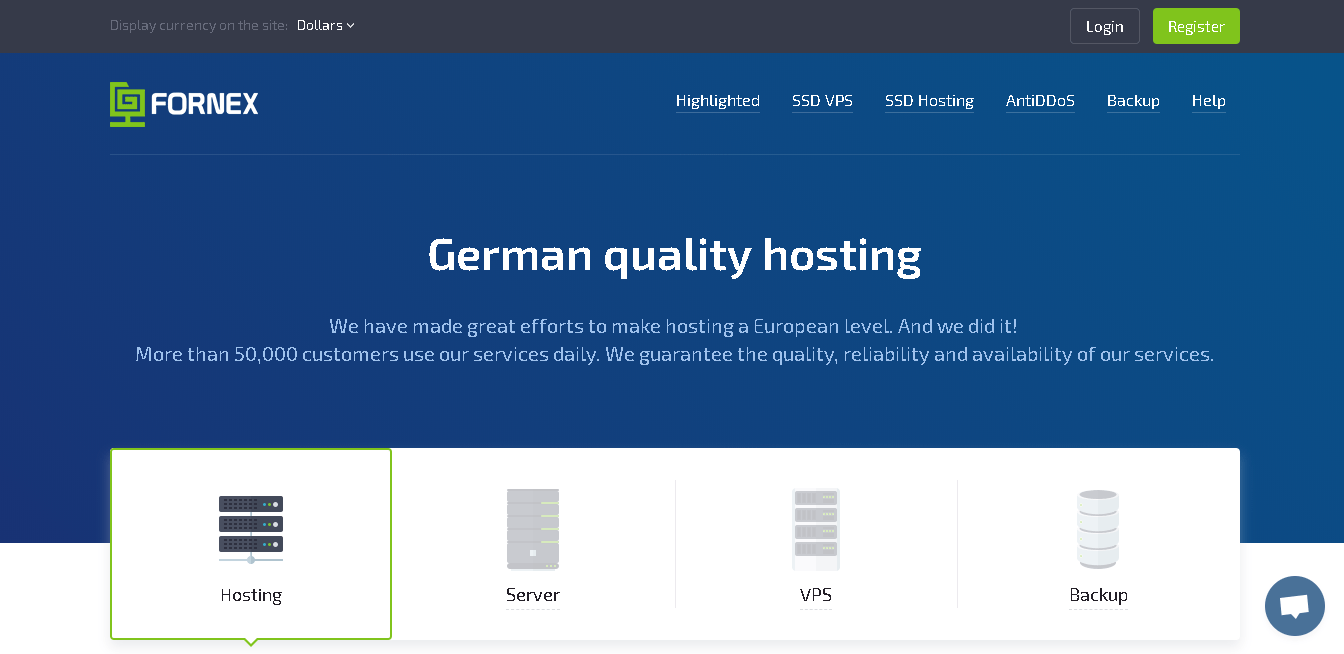Click the 'More than 50,000 customers' sentence
Viewport: 1344px width, 654px height.
point(674,355)
